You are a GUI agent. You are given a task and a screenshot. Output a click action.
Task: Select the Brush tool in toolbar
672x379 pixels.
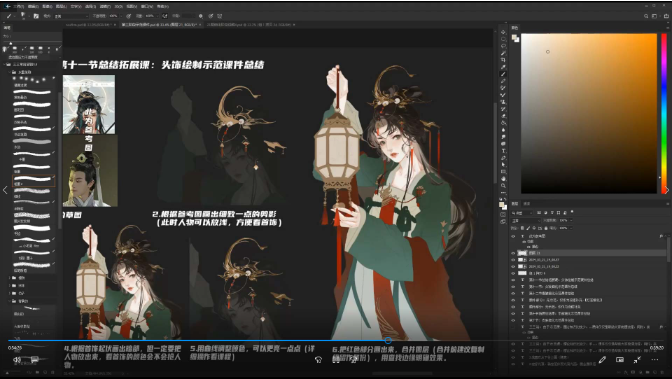point(503,74)
